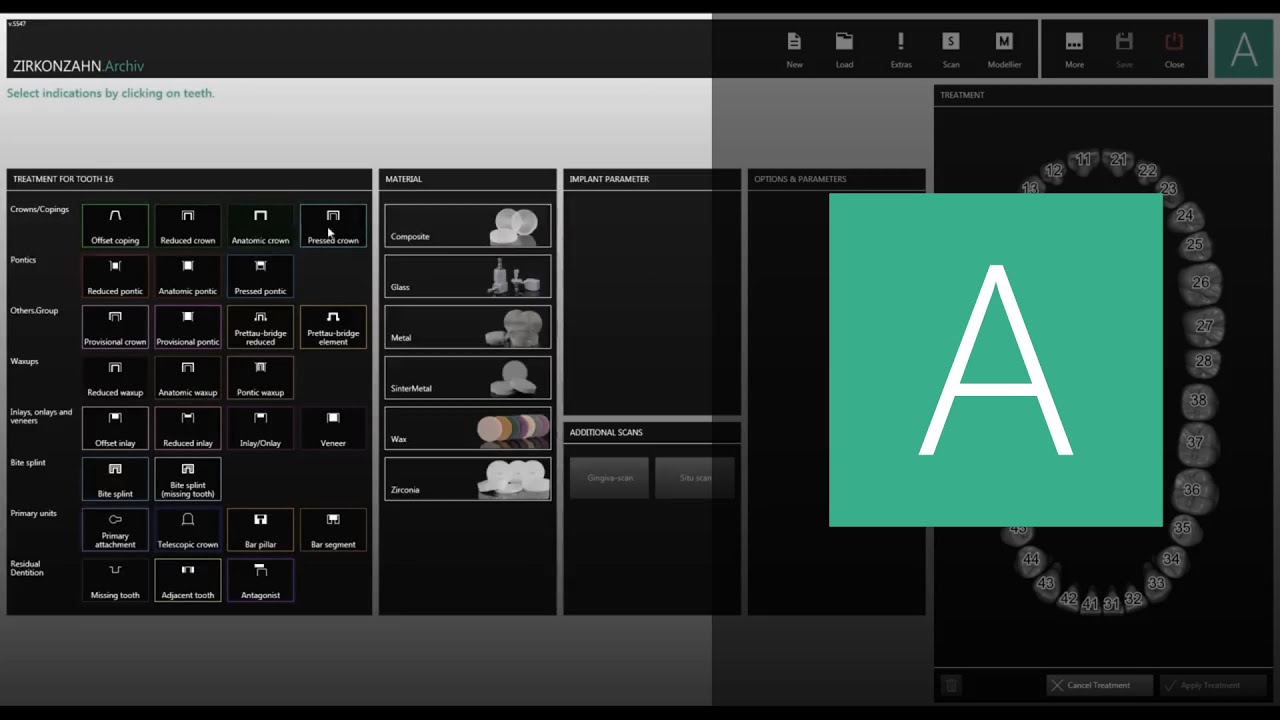1280x720 pixels.
Task: Click the Close toolbar button
Action: pos(1174,50)
